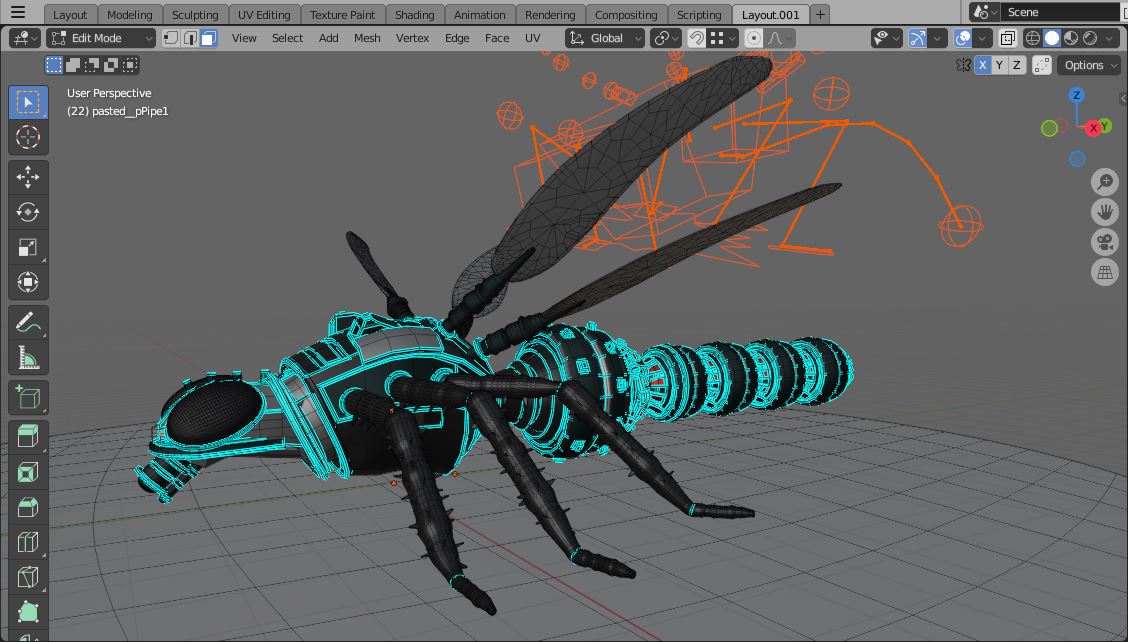Open the editor type dropdown
The image size is (1128, 642).
click(24, 38)
